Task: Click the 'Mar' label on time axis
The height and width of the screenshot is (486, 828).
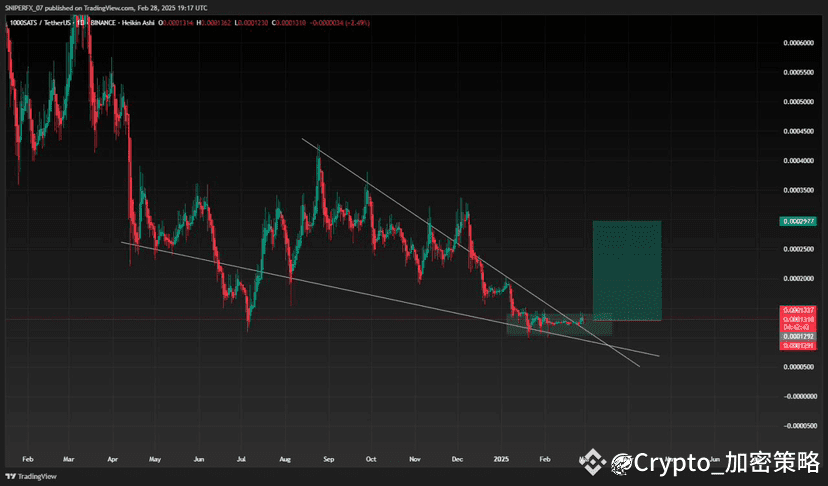Action: click(68, 459)
